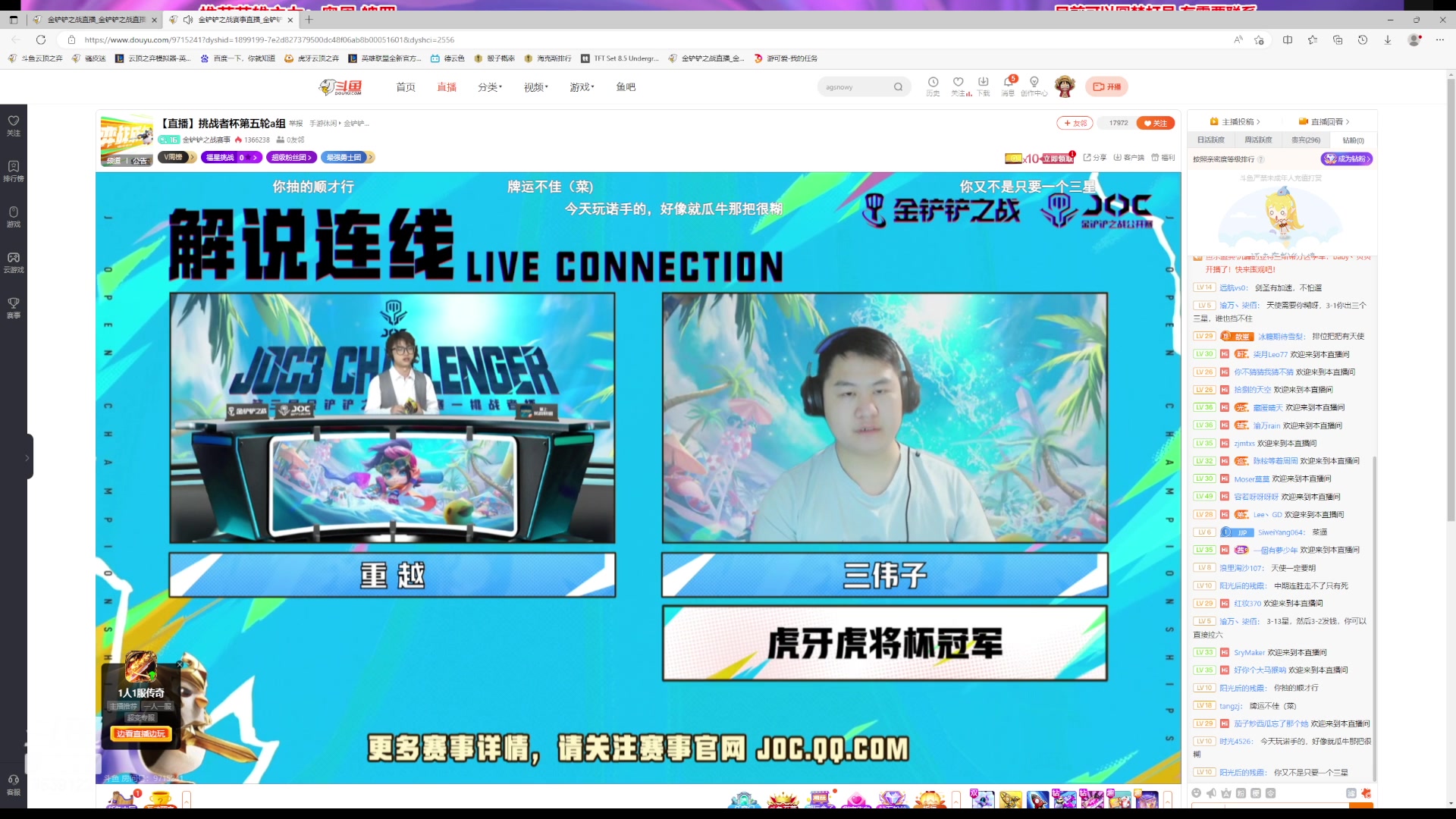
Task: Mute the current browser tab audio icon
Action: (x=187, y=20)
